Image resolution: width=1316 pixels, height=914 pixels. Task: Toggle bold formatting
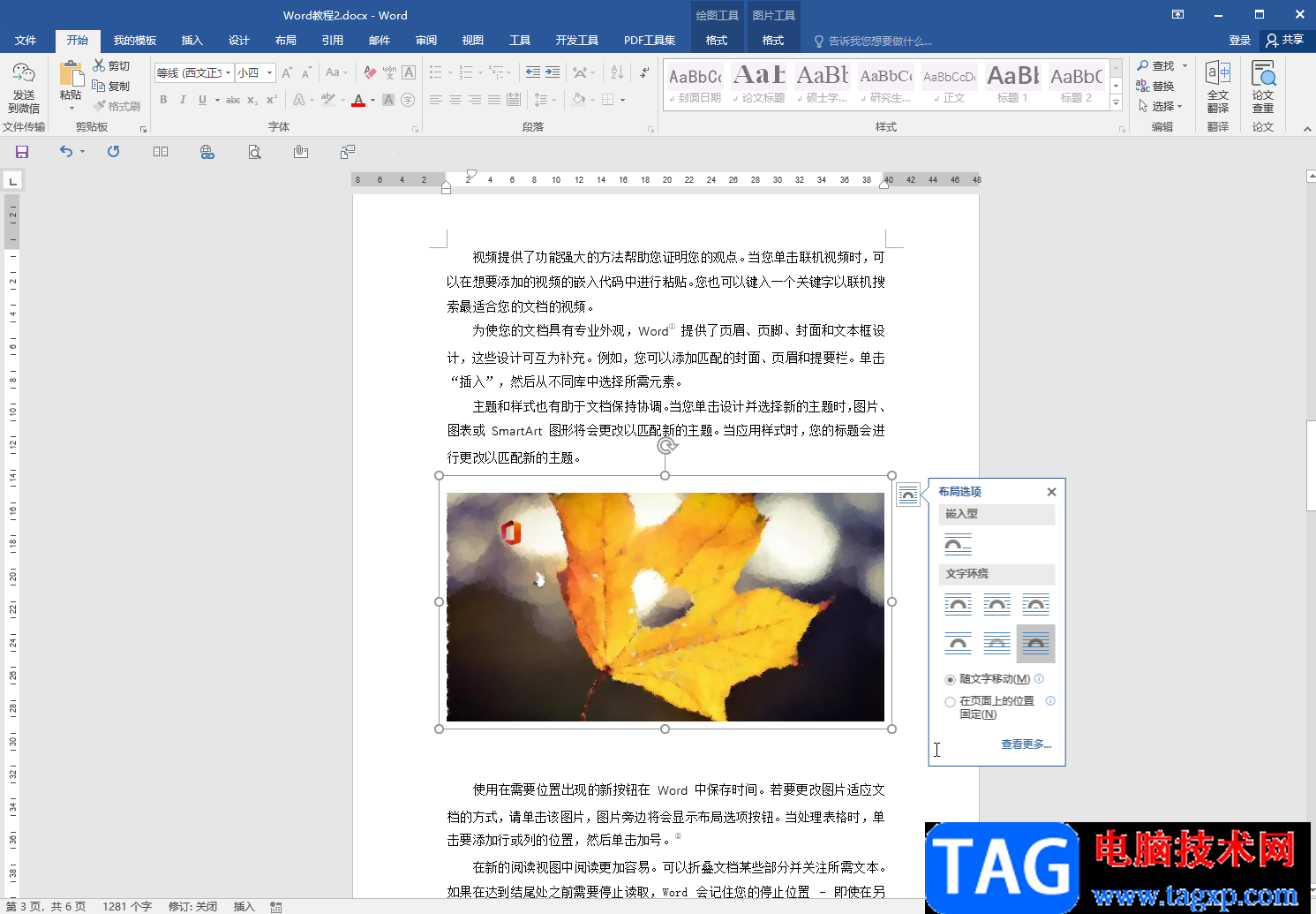[163, 100]
